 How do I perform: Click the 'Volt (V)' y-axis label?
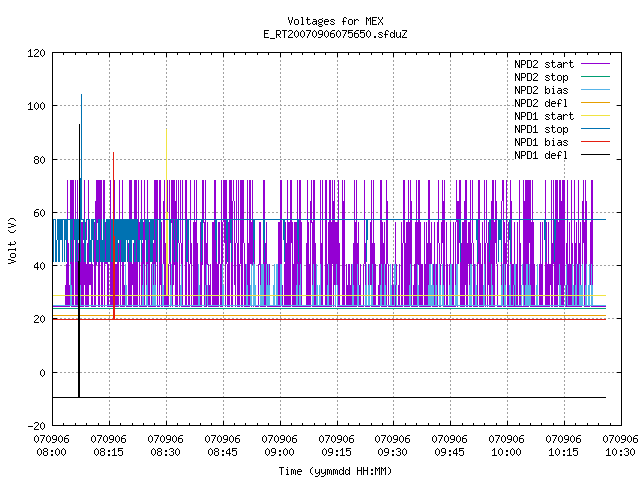click(12, 241)
